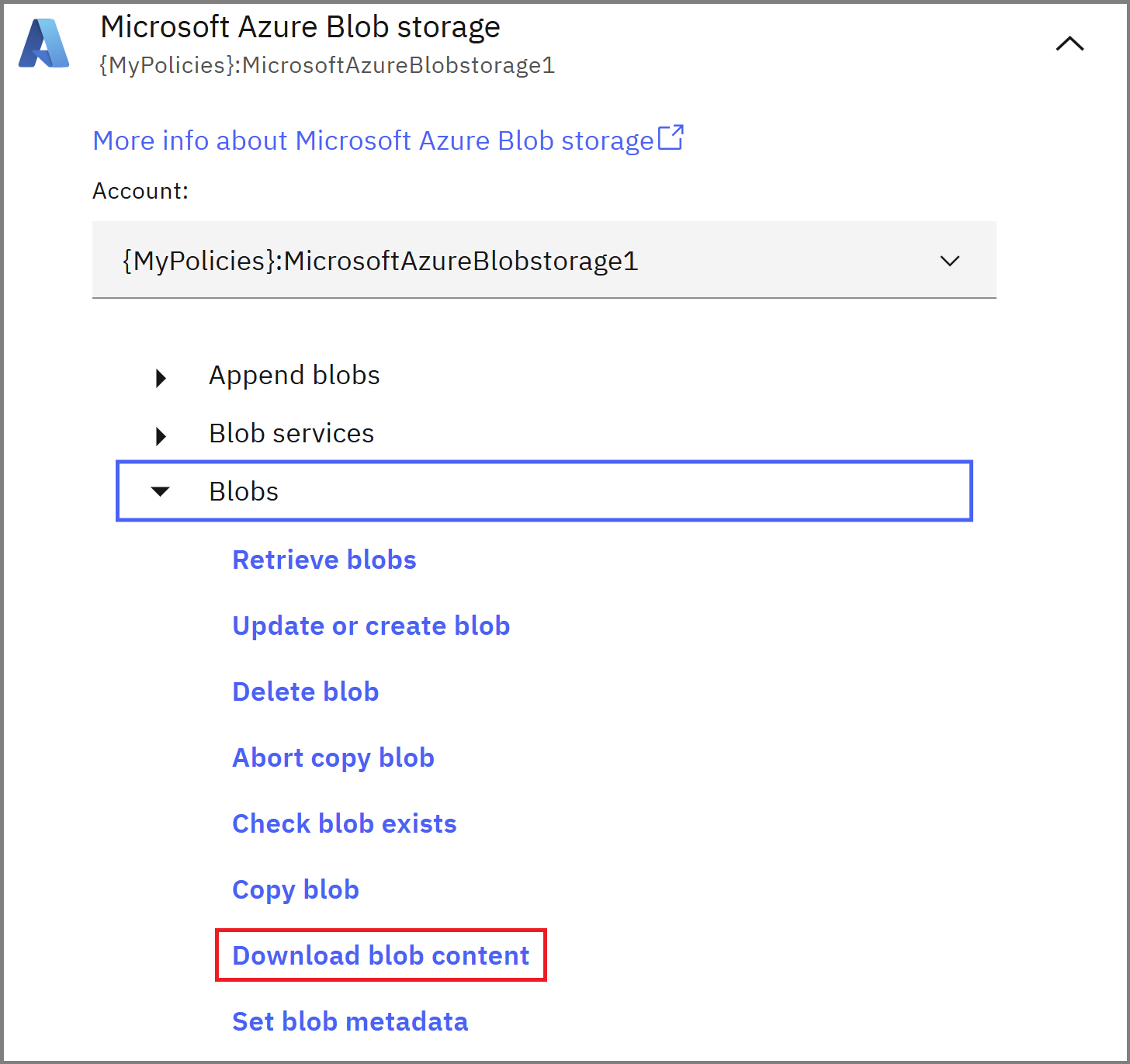
Task: Select Copy blob action
Action: point(296,889)
